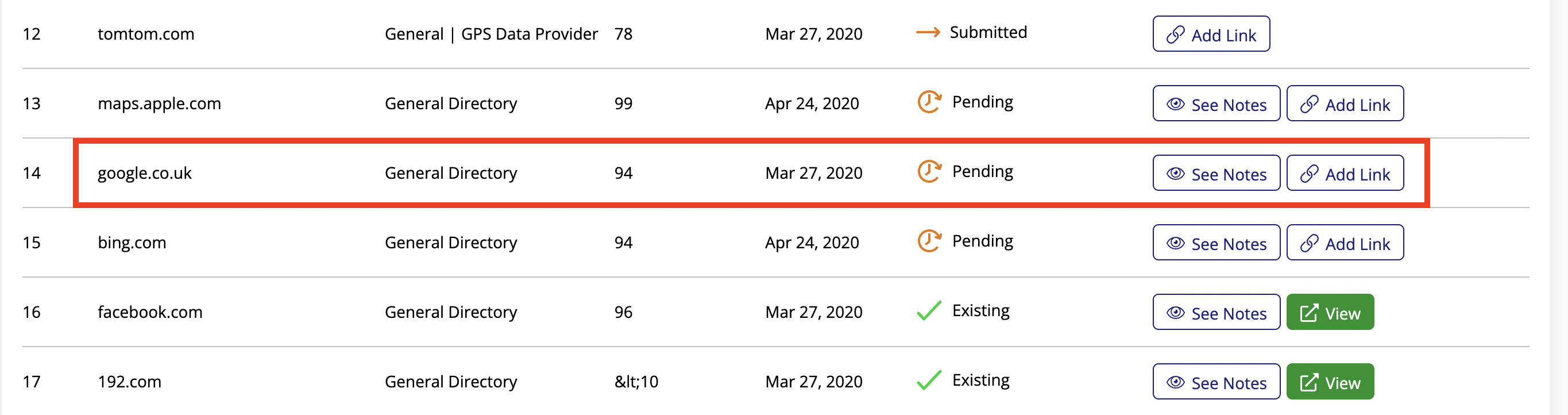This screenshot has height=415, width=1568.
Task: Click Add Link for maps.apple.com row
Action: pos(1345,103)
